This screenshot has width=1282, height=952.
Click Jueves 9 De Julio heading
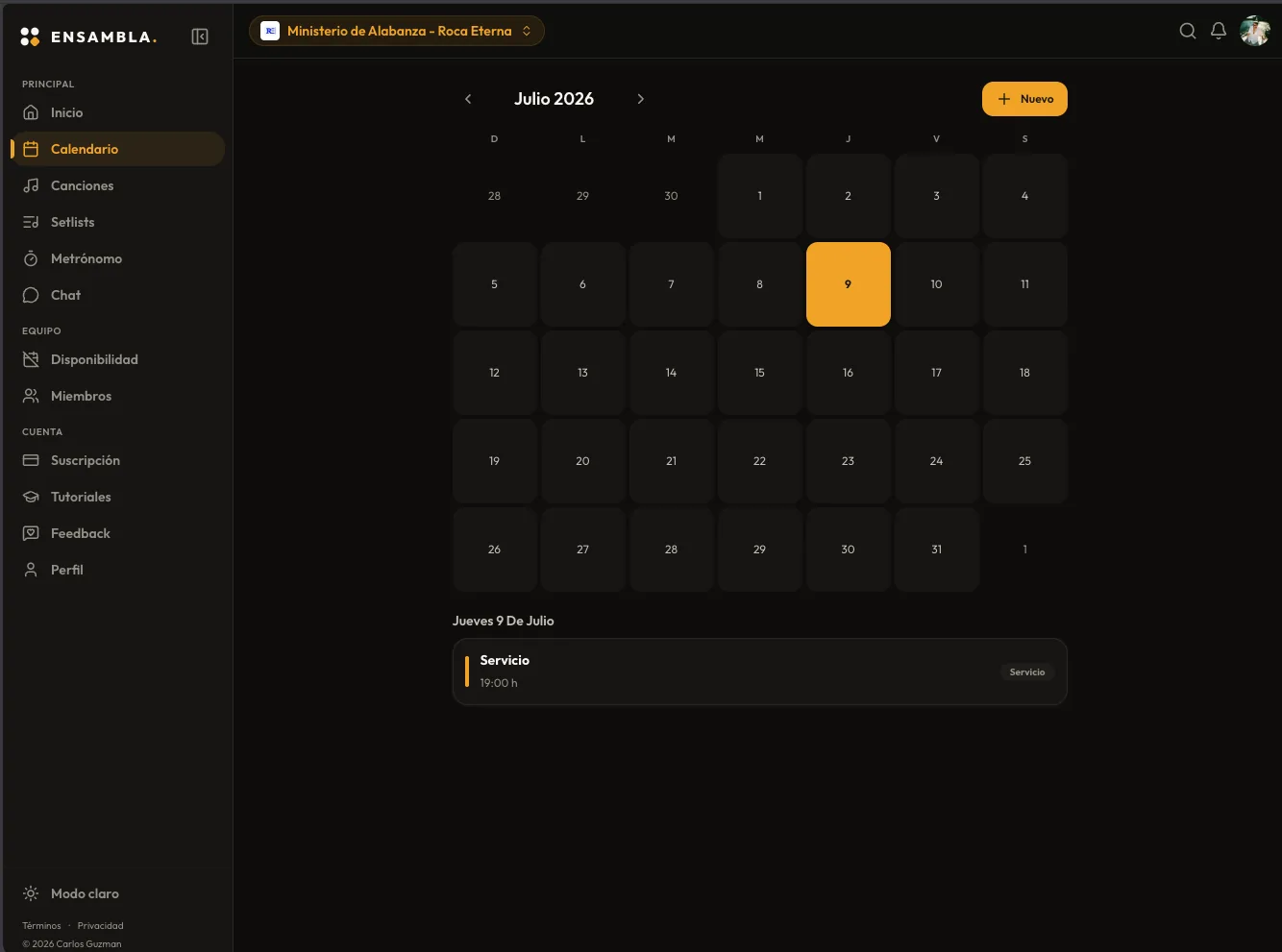click(x=504, y=621)
